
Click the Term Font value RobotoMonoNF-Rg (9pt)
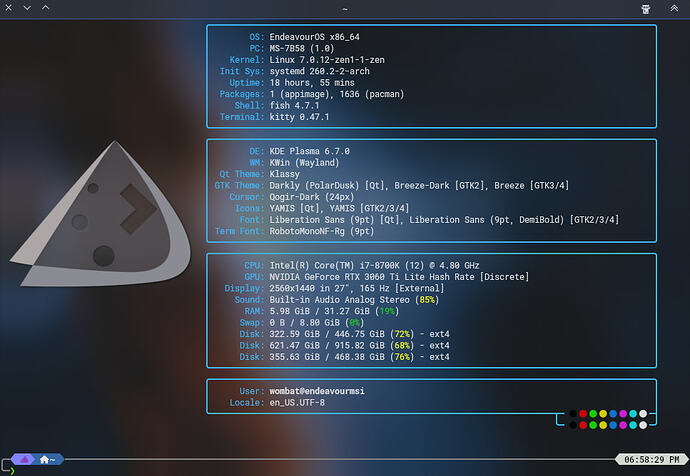coord(322,231)
